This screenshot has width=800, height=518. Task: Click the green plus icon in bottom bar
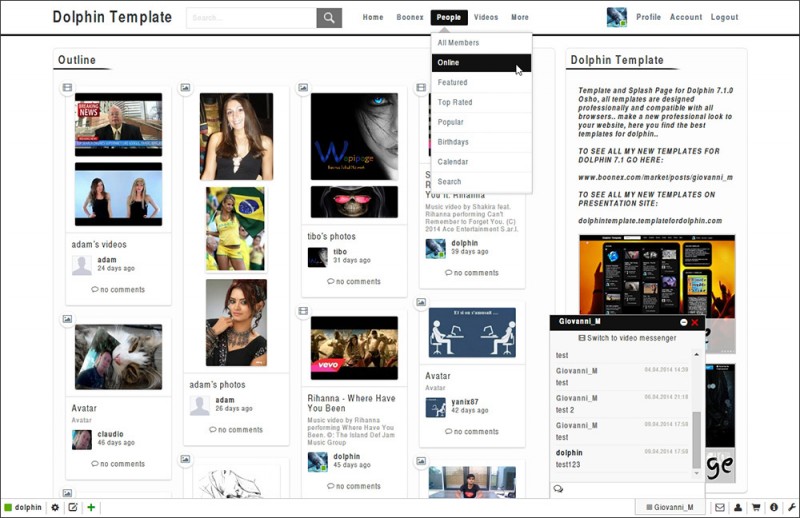point(91,507)
